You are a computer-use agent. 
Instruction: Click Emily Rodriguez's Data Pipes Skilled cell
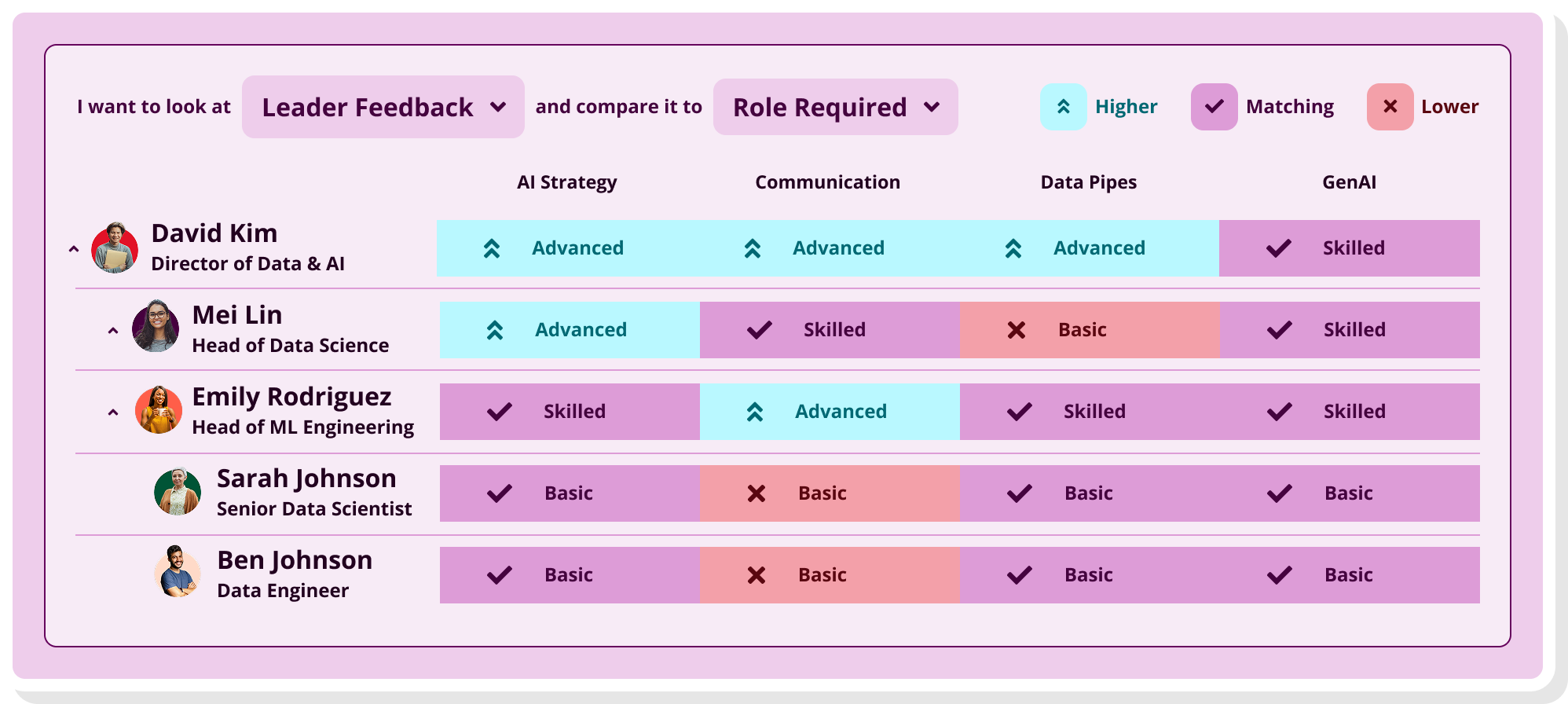point(1090,412)
